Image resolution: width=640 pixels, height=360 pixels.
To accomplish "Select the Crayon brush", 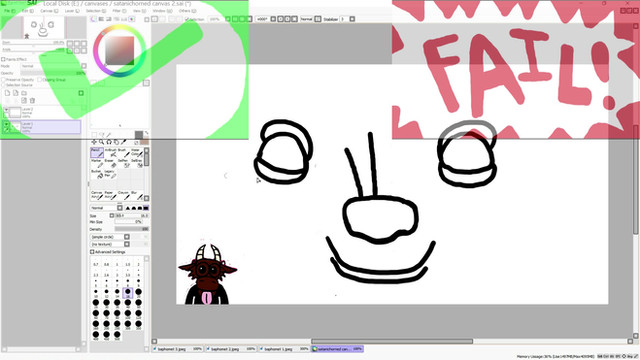I will [x=124, y=195].
